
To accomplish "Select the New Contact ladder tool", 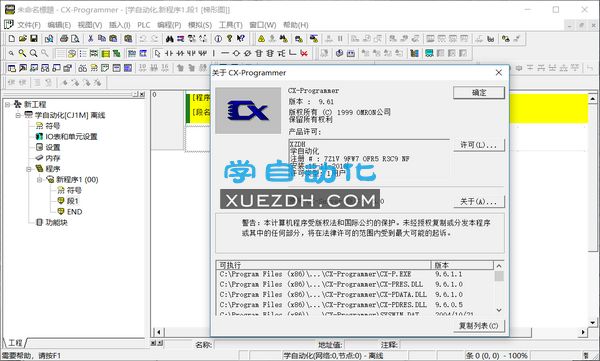I will tap(169, 53).
